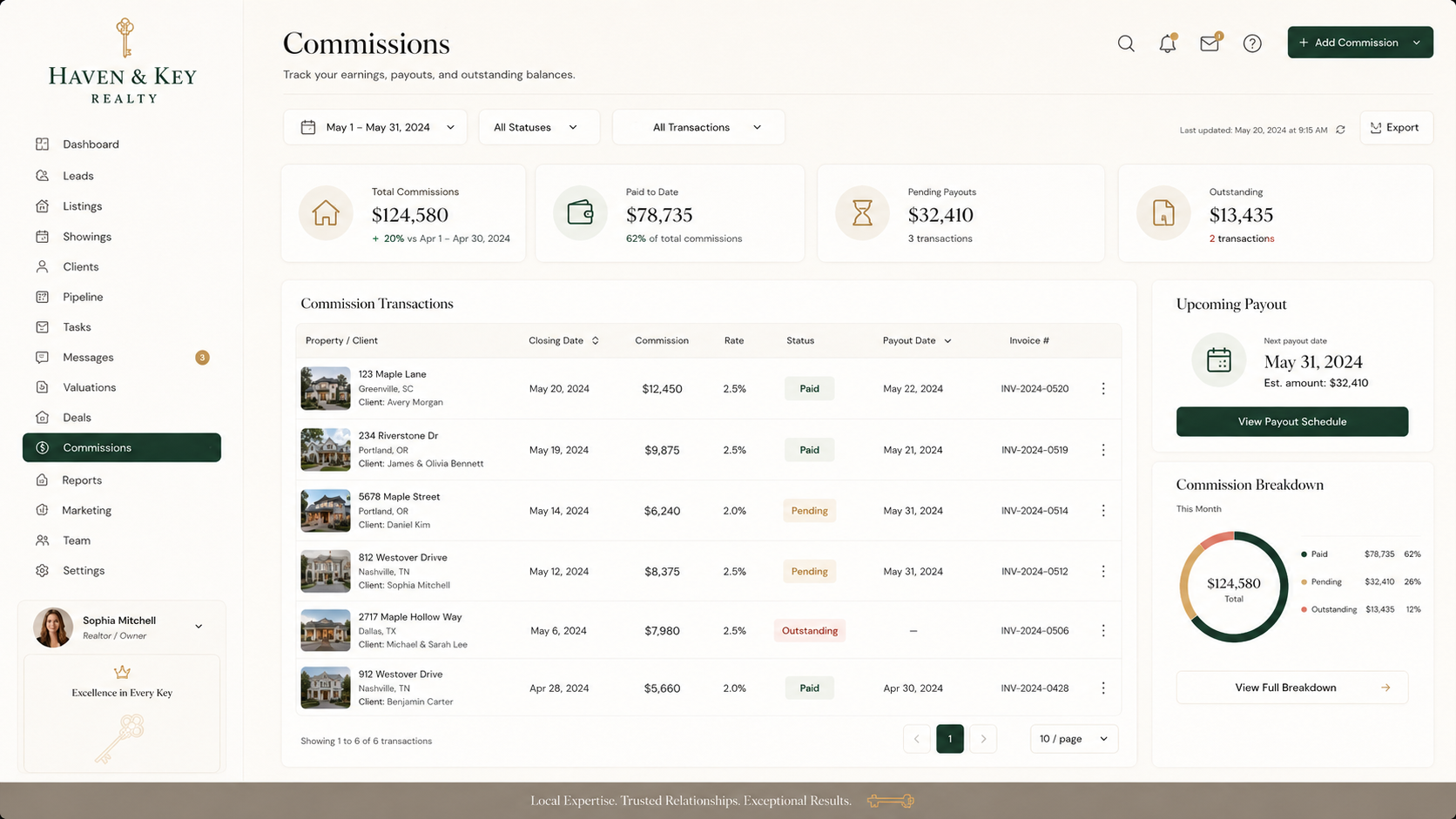Open row actions for 5678 Maple Street
This screenshot has width=1456, height=819.
pos(1103,511)
